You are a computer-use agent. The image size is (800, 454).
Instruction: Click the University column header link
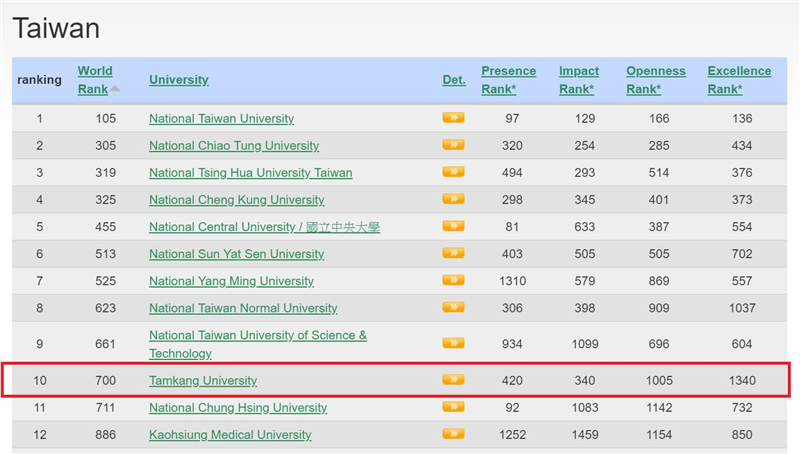(179, 80)
